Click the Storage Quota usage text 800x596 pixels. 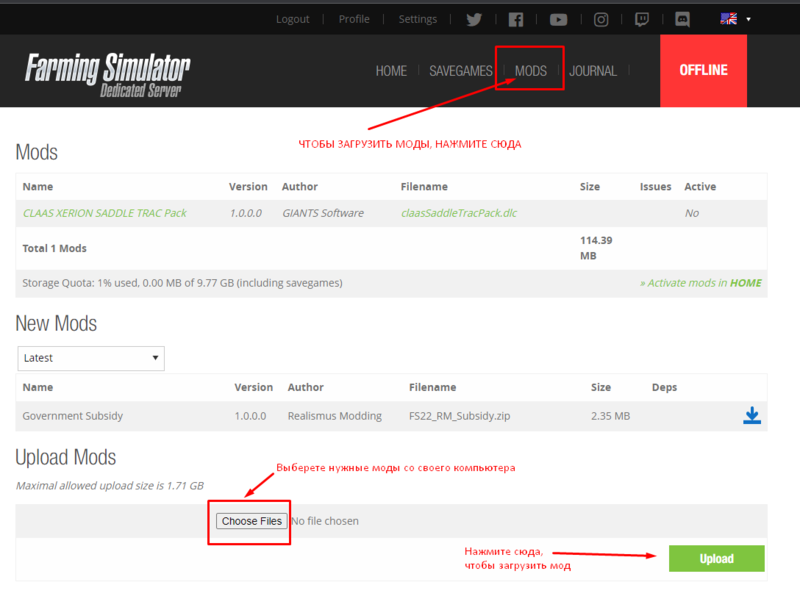(182, 283)
